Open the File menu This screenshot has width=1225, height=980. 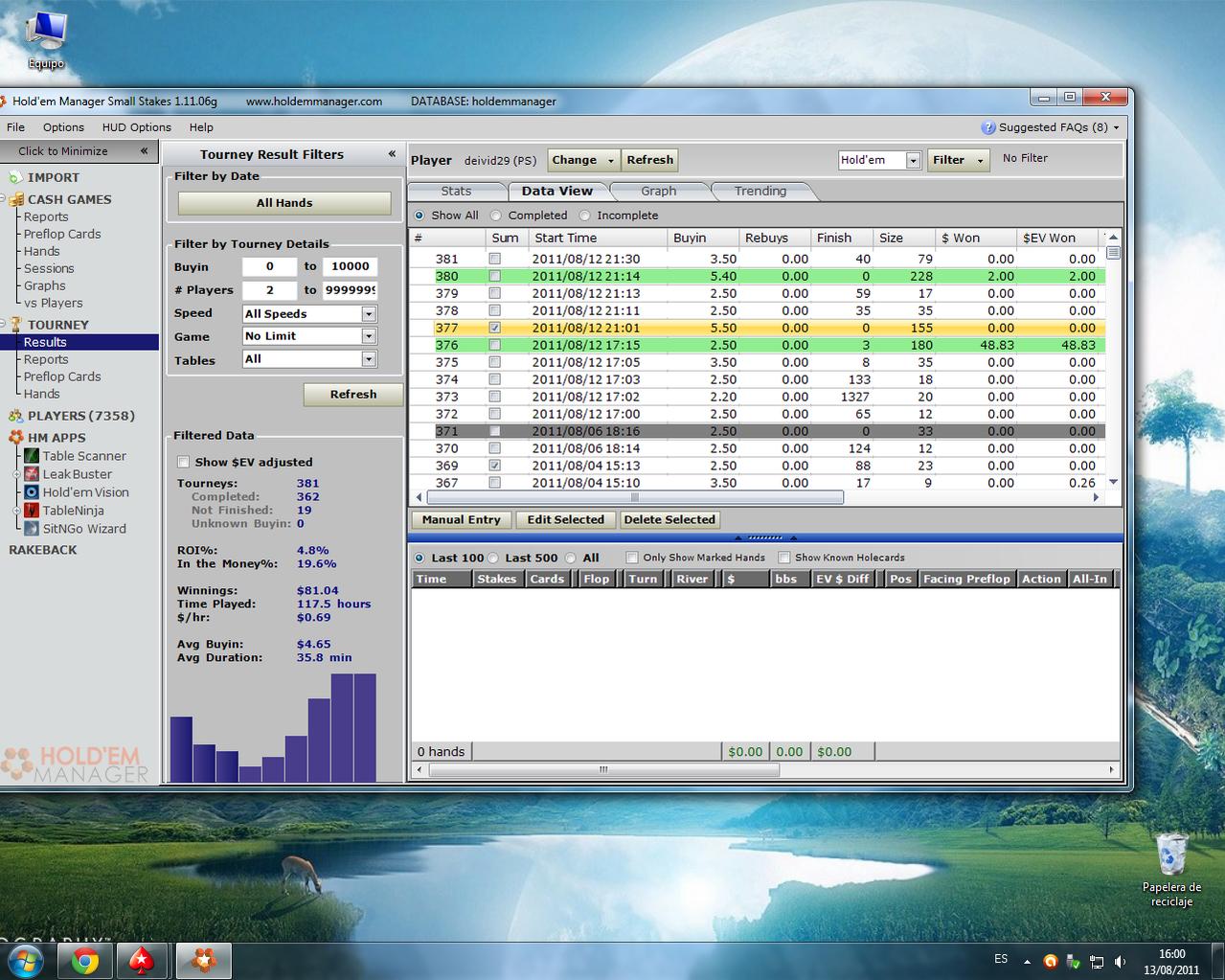pyautogui.click(x=16, y=127)
